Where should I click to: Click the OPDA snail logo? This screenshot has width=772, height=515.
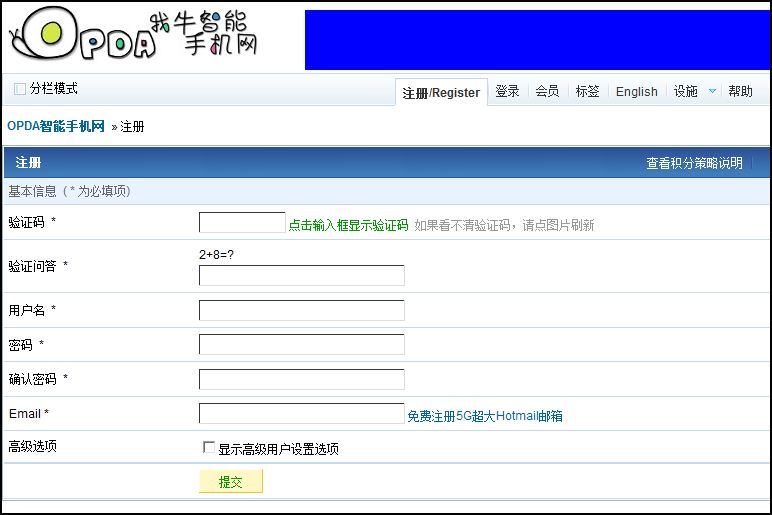pyautogui.click(x=133, y=34)
